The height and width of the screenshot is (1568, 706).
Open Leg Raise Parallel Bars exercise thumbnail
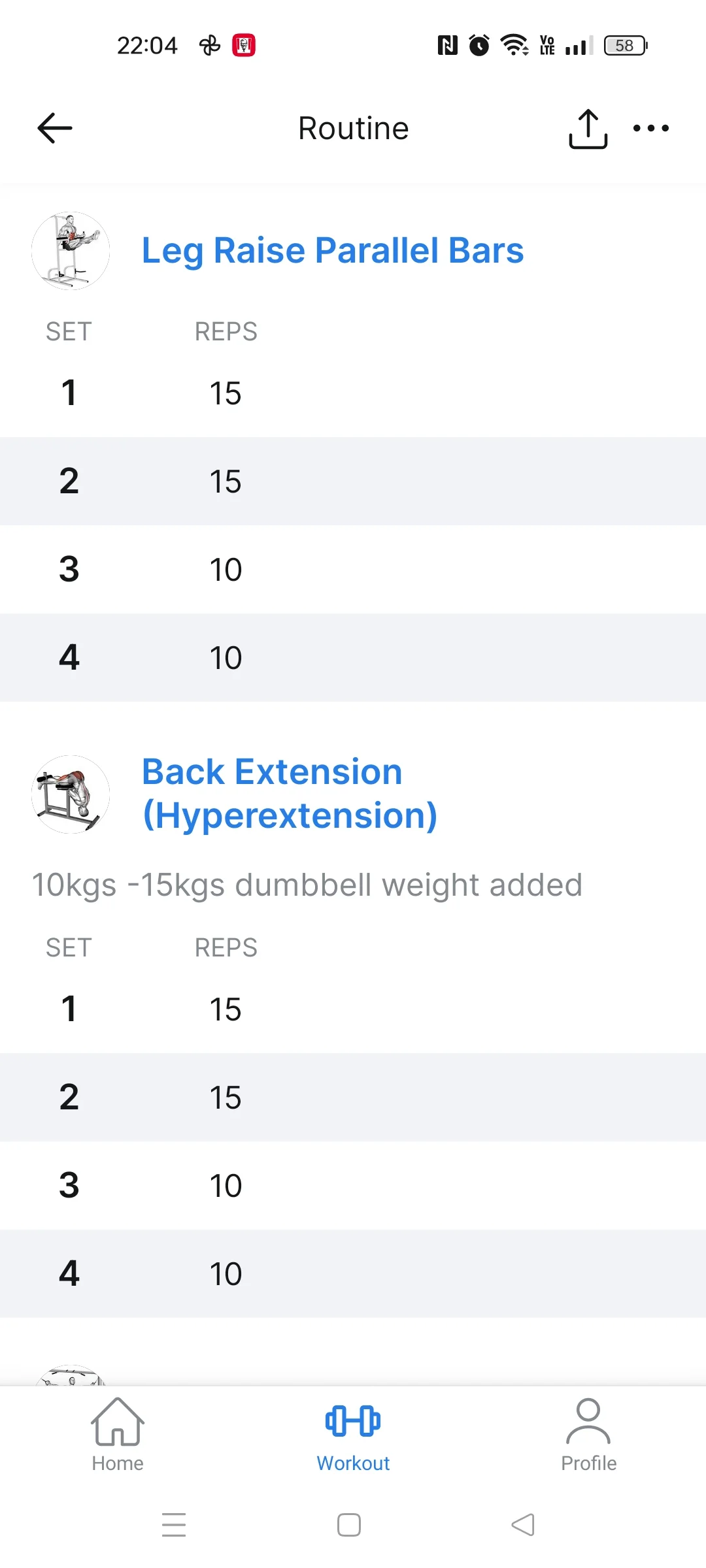click(71, 251)
